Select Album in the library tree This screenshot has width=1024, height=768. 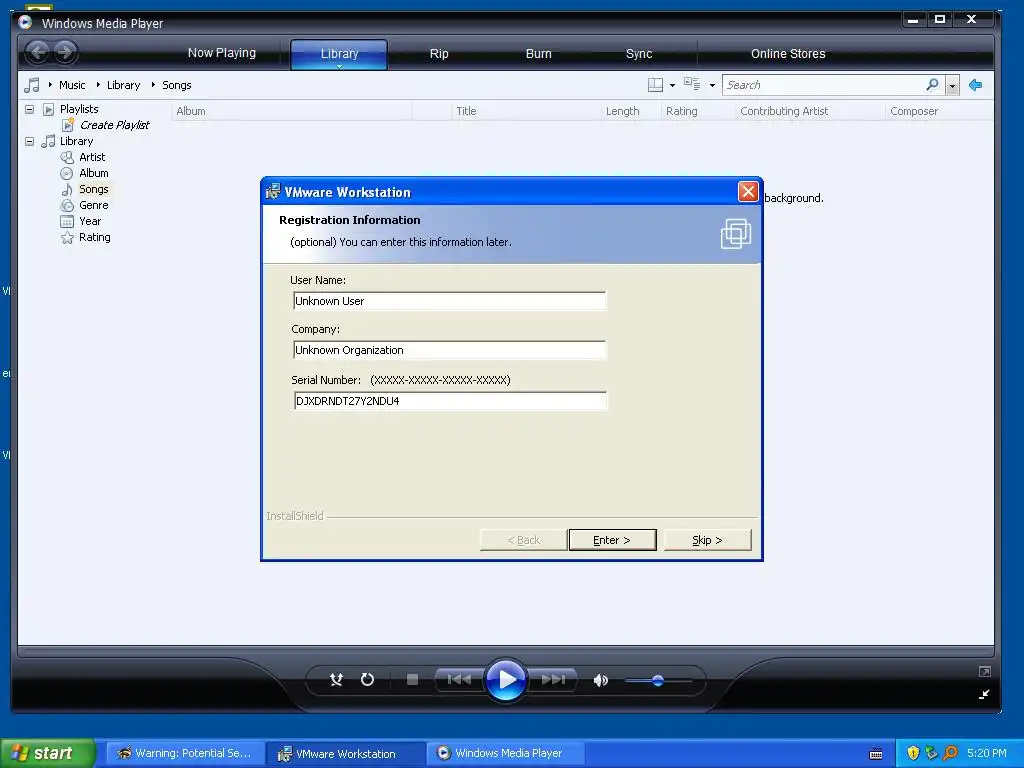coord(93,173)
